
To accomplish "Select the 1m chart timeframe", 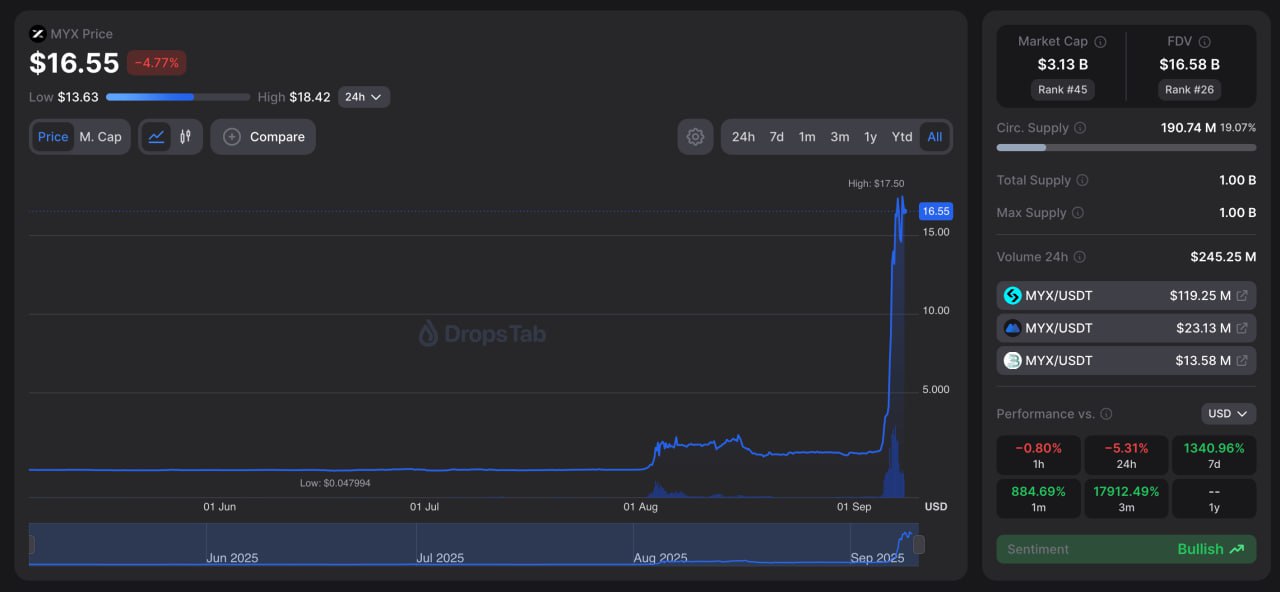I will (807, 137).
